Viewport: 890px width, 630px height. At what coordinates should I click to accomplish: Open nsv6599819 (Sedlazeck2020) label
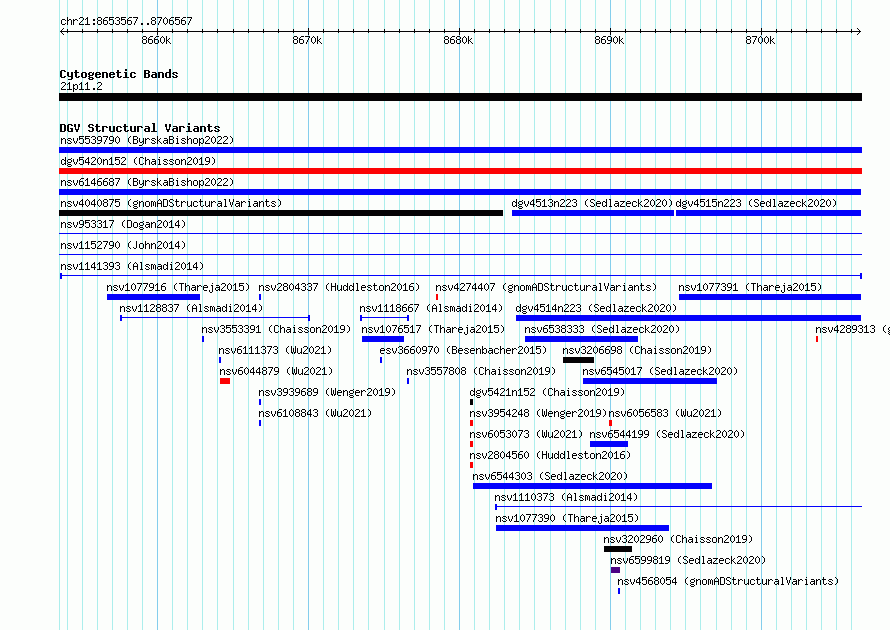point(688,560)
